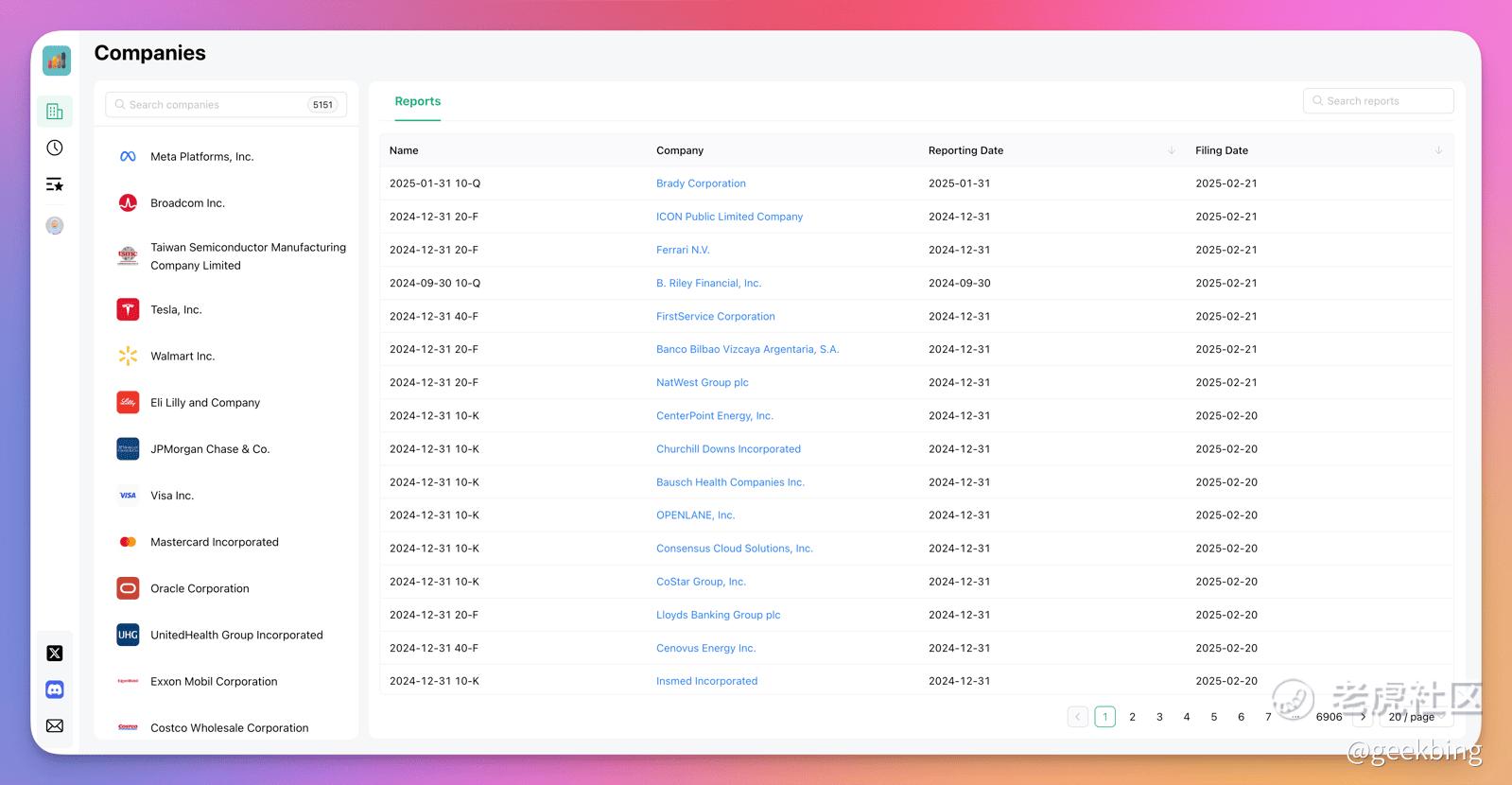The width and height of the screenshot is (1512, 785).
Task: Open Cenovus Energy Inc. link
Action: click(x=705, y=648)
